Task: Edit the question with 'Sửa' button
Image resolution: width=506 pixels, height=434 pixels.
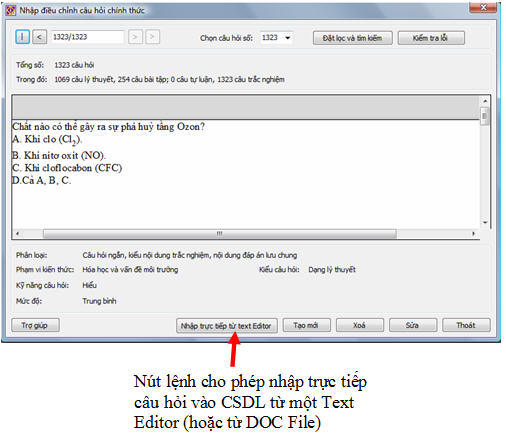Action: [x=413, y=325]
